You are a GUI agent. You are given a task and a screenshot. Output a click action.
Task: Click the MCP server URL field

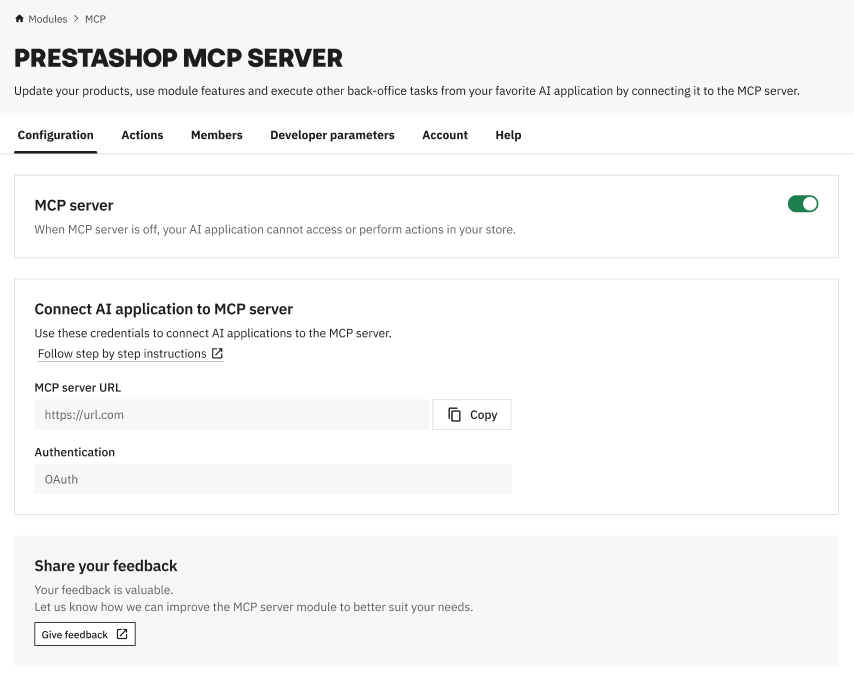click(x=231, y=415)
